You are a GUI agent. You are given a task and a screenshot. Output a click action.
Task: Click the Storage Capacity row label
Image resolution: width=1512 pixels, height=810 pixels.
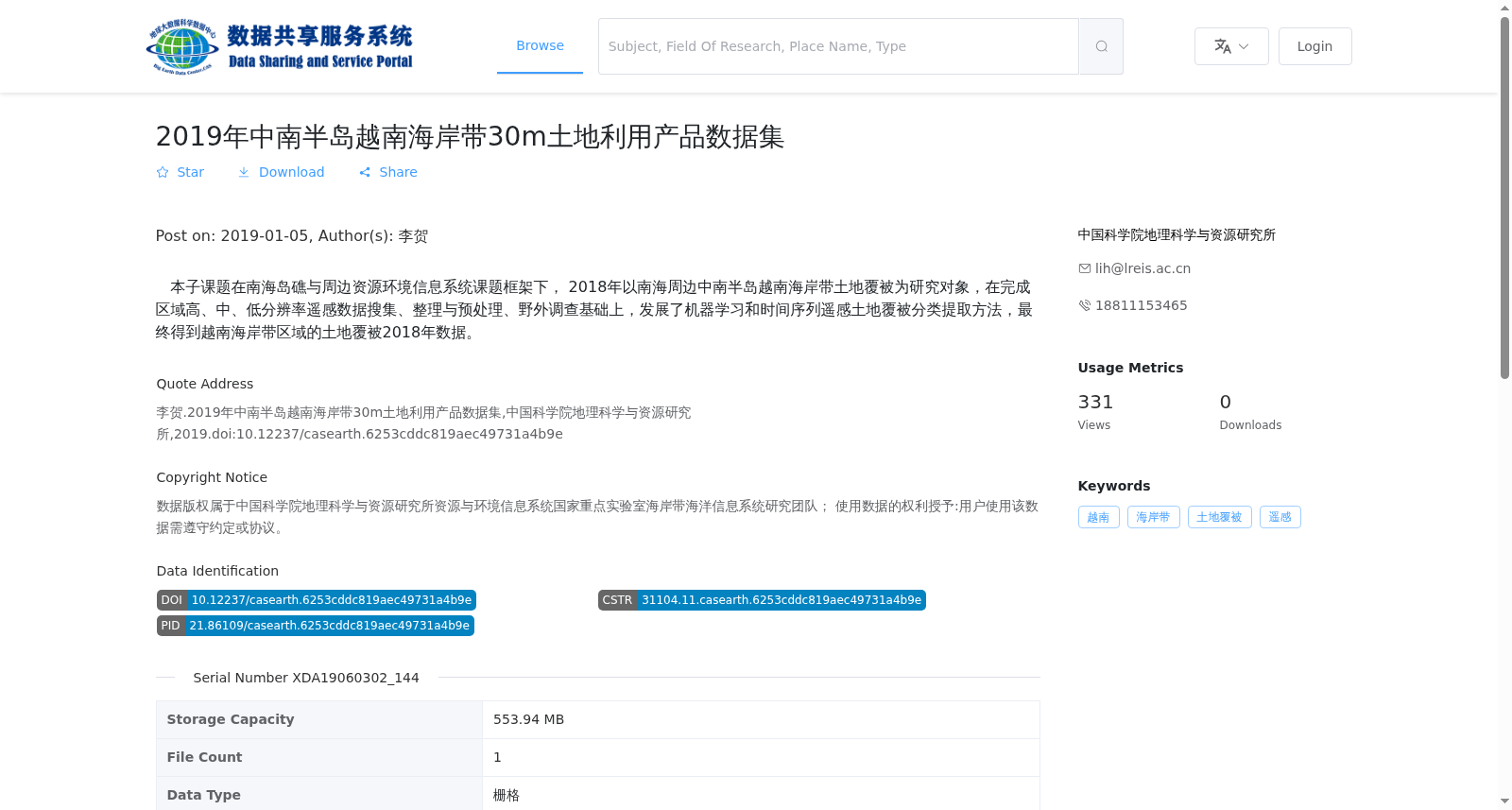[231, 719]
